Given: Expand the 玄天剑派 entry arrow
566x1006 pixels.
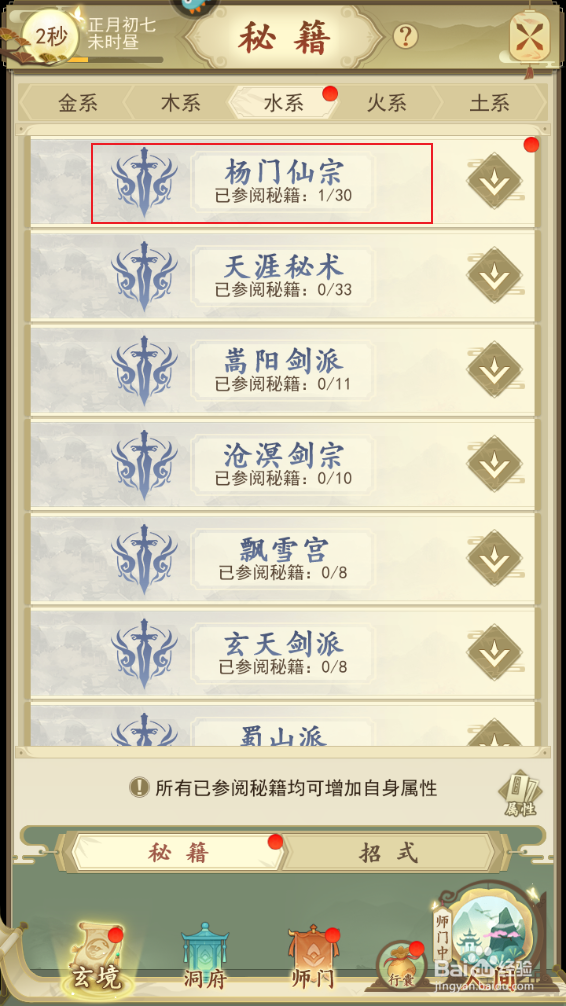Looking at the screenshot, I should [494, 652].
